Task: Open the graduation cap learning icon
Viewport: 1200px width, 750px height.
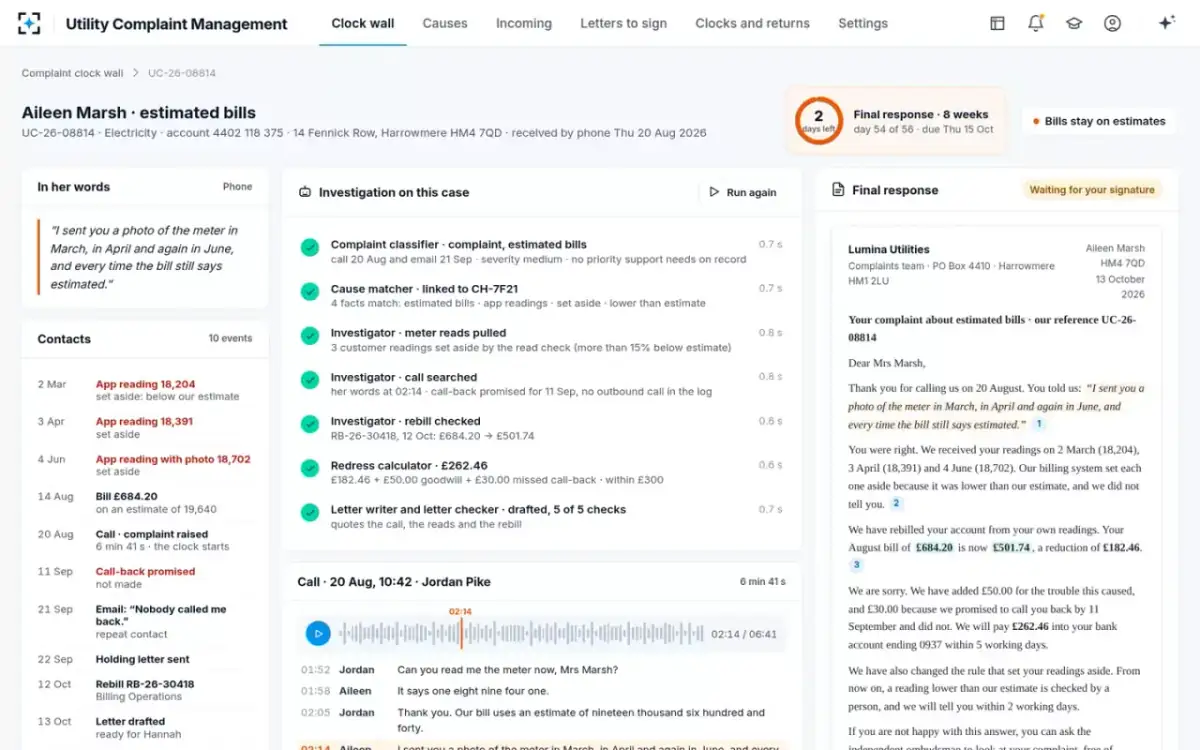Action: tap(1074, 23)
